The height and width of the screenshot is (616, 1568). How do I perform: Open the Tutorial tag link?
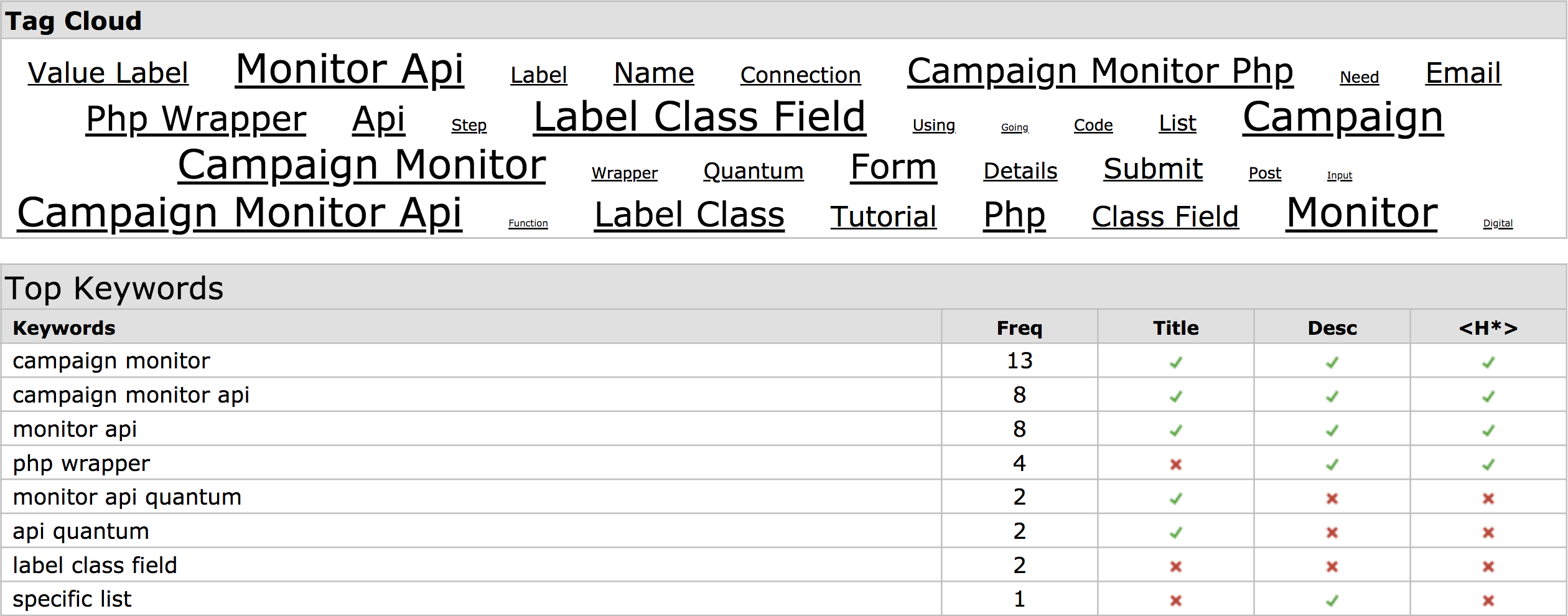883,217
